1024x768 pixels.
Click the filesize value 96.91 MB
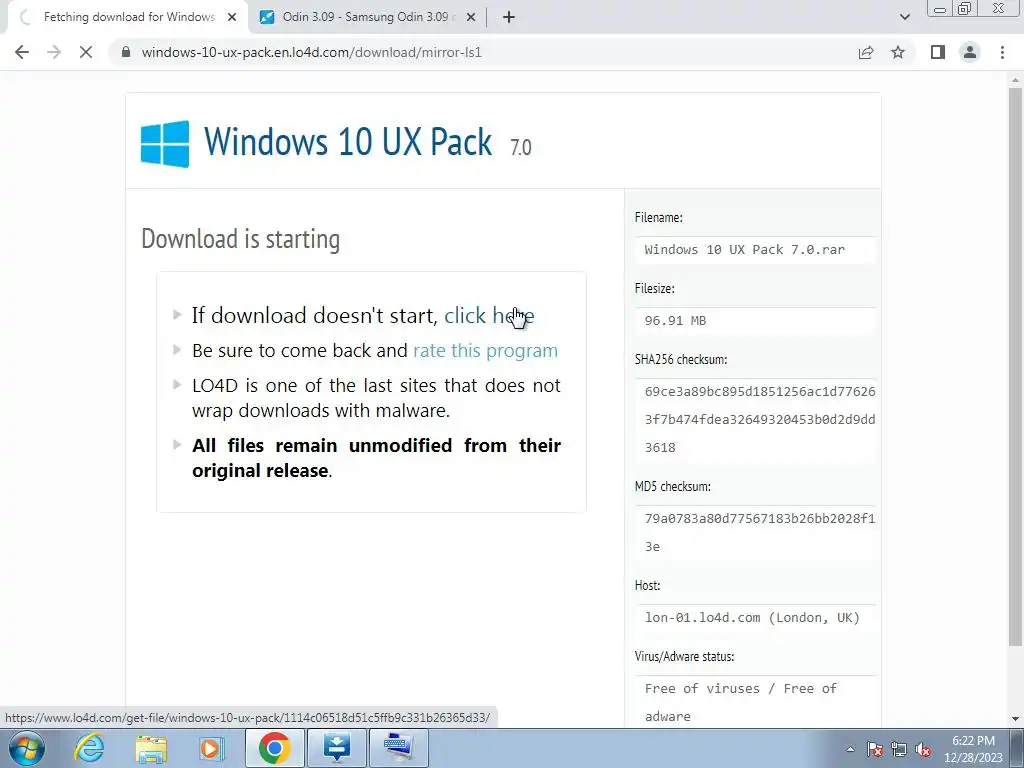675,321
